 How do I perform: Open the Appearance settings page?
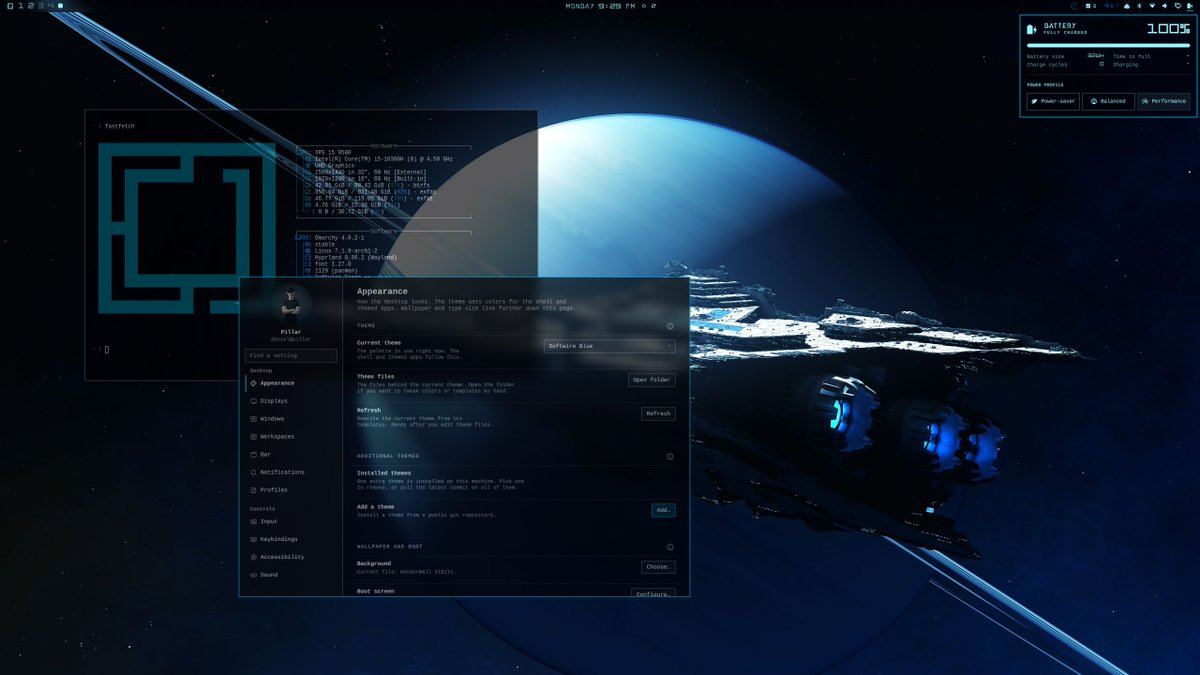pyautogui.click(x=291, y=383)
